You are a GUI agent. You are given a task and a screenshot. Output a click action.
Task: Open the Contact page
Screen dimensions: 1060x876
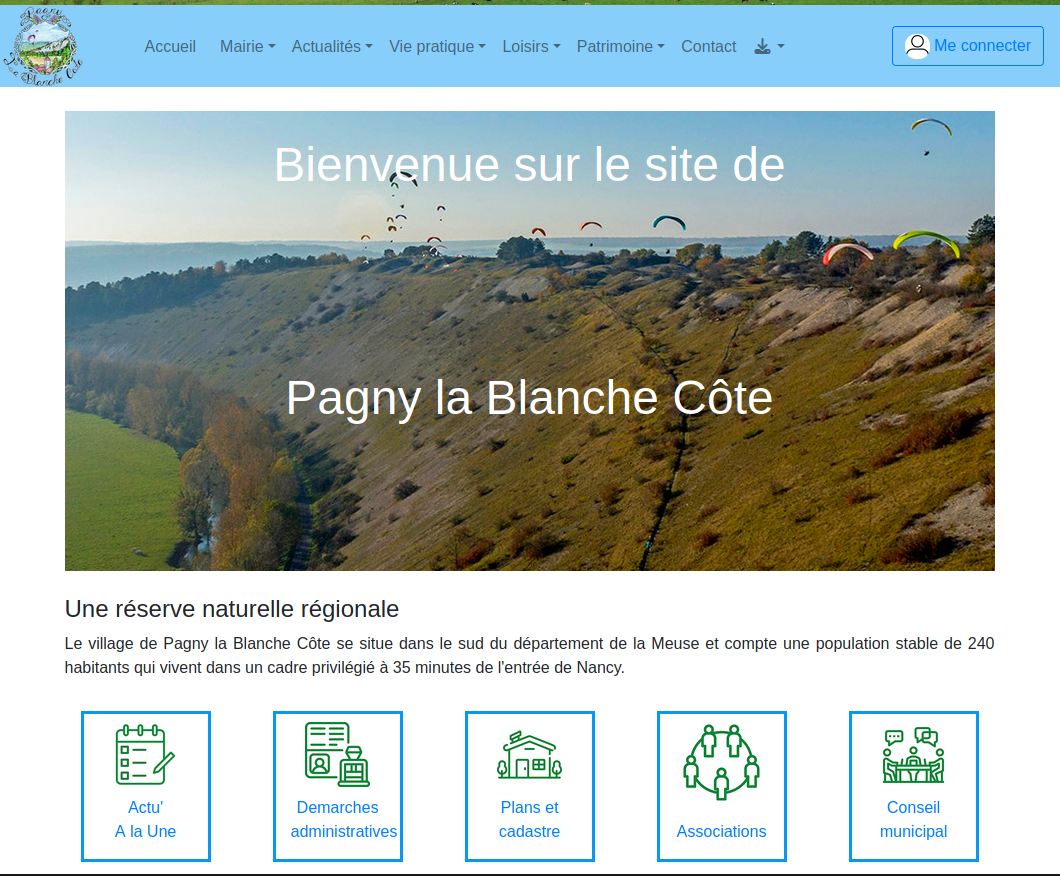(x=708, y=46)
